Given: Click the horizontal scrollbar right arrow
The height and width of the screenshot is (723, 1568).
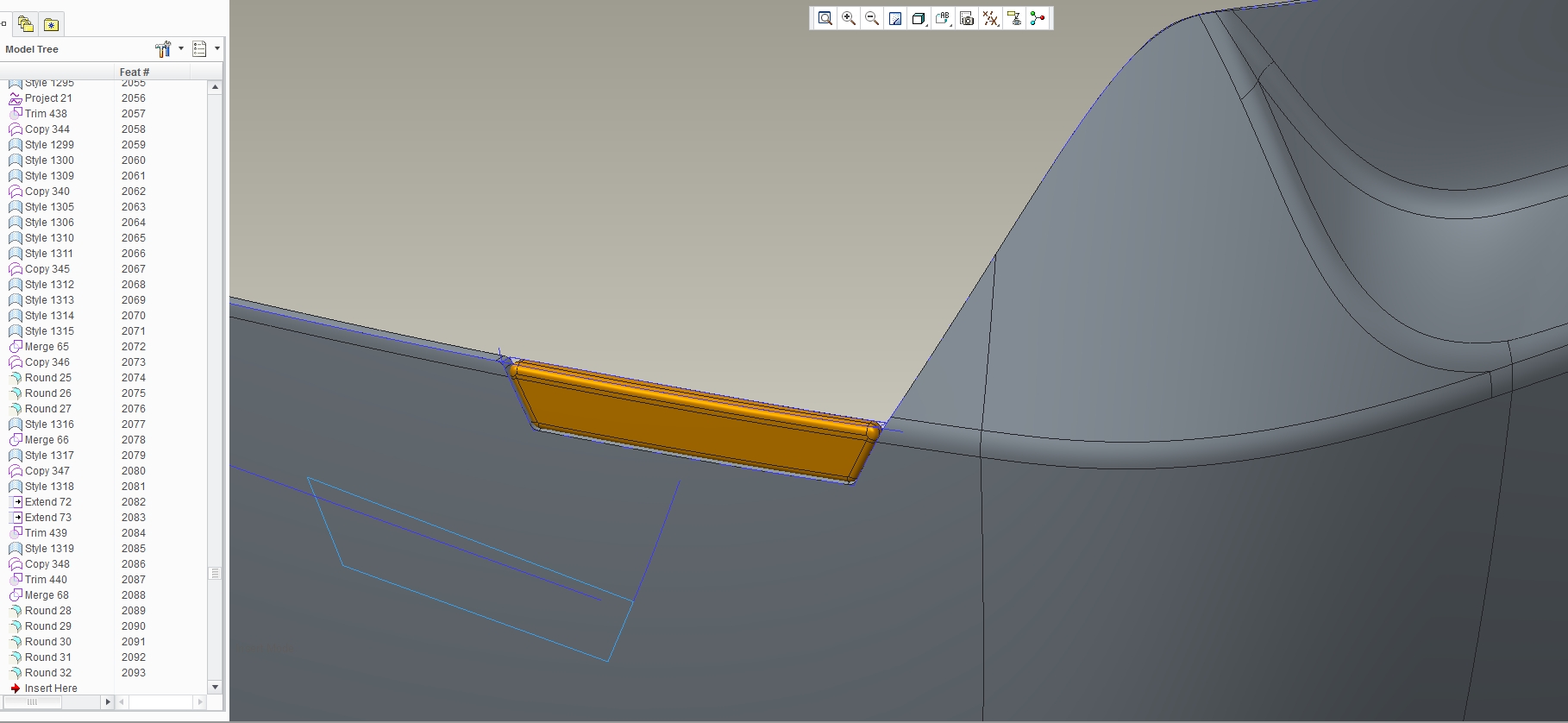Looking at the screenshot, I should point(108,702).
